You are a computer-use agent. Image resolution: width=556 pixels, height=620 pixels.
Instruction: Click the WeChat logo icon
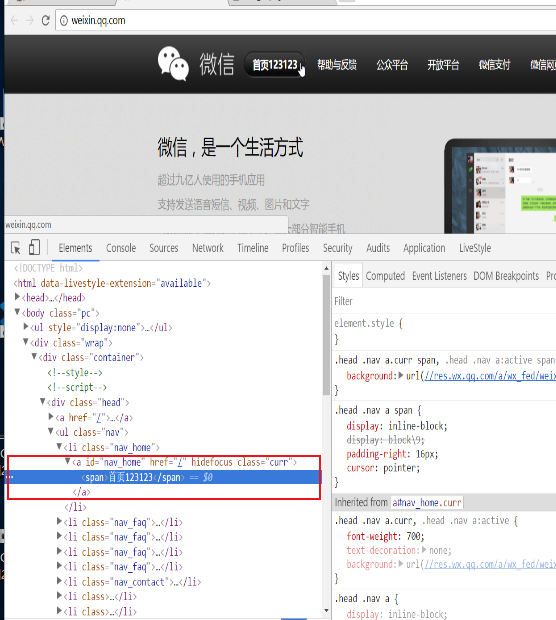173,64
